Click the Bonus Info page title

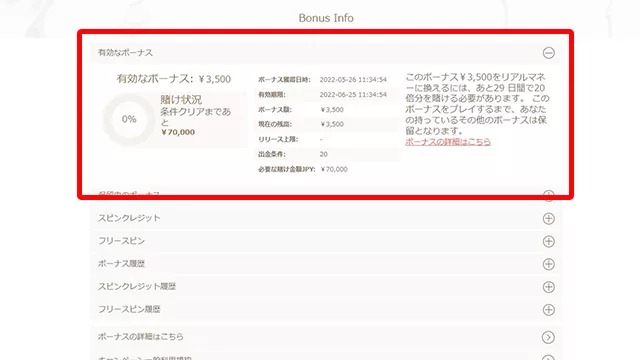[x=326, y=18]
